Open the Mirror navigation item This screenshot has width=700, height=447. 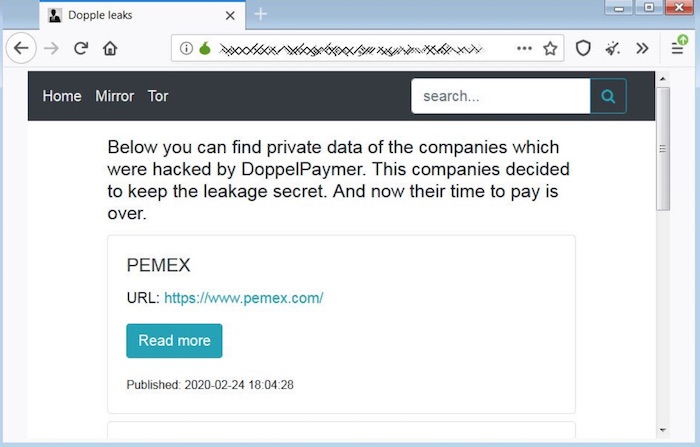click(x=114, y=96)
